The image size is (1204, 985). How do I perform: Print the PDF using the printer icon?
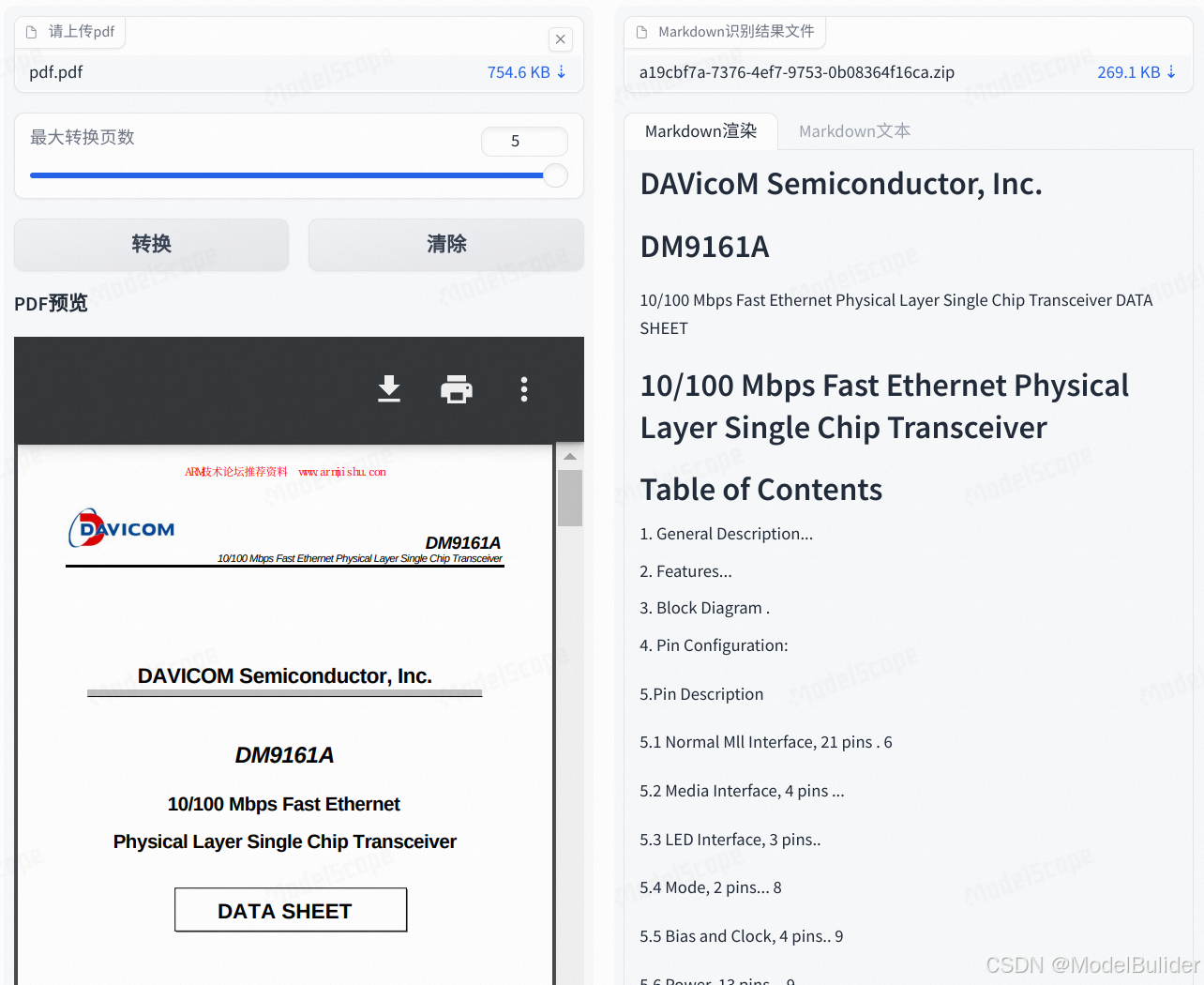[x=457, y=388]
